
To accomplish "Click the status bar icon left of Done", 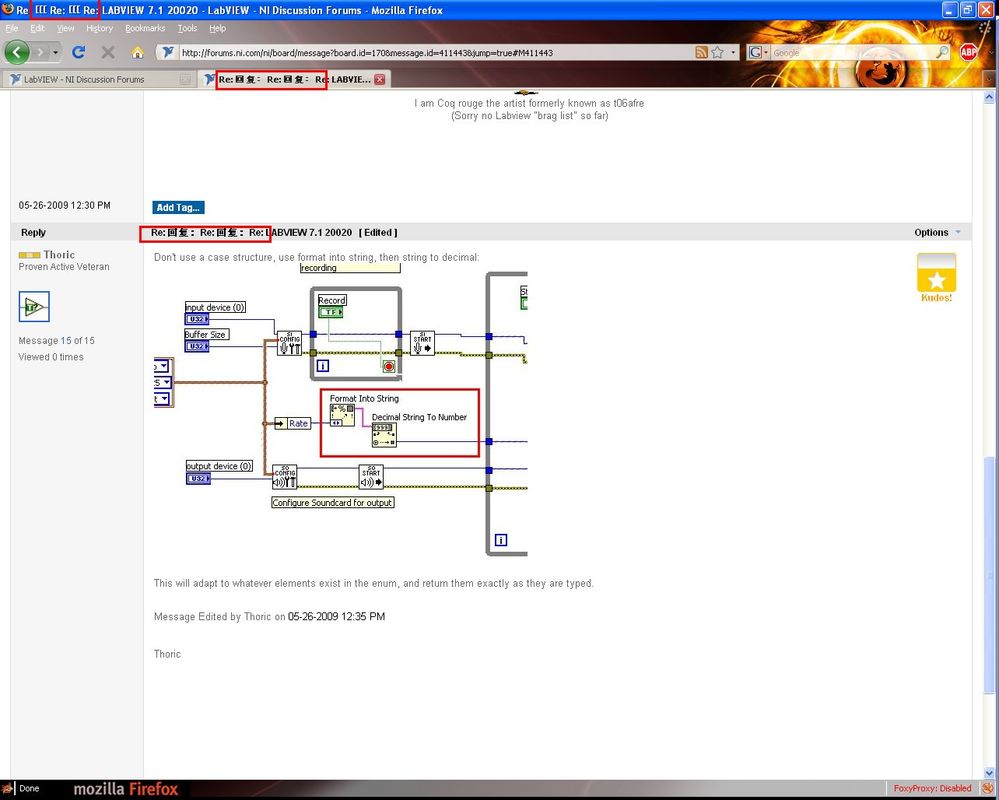I will click(7, 789).
